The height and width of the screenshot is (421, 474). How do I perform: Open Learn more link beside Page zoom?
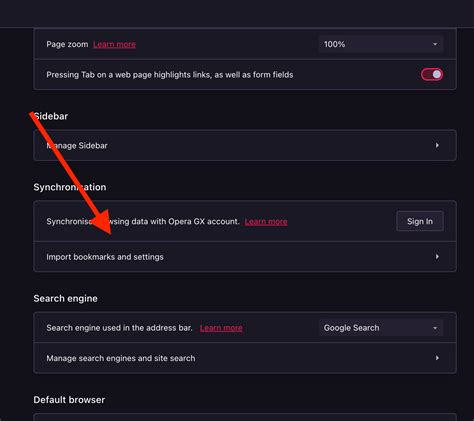point(114,44)
